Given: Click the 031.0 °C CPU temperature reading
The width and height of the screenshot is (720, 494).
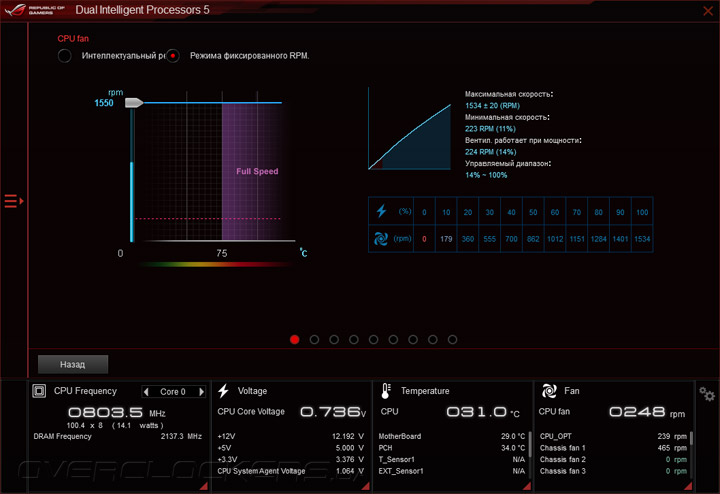Looking at the screenshot, I should pos(483,412).
